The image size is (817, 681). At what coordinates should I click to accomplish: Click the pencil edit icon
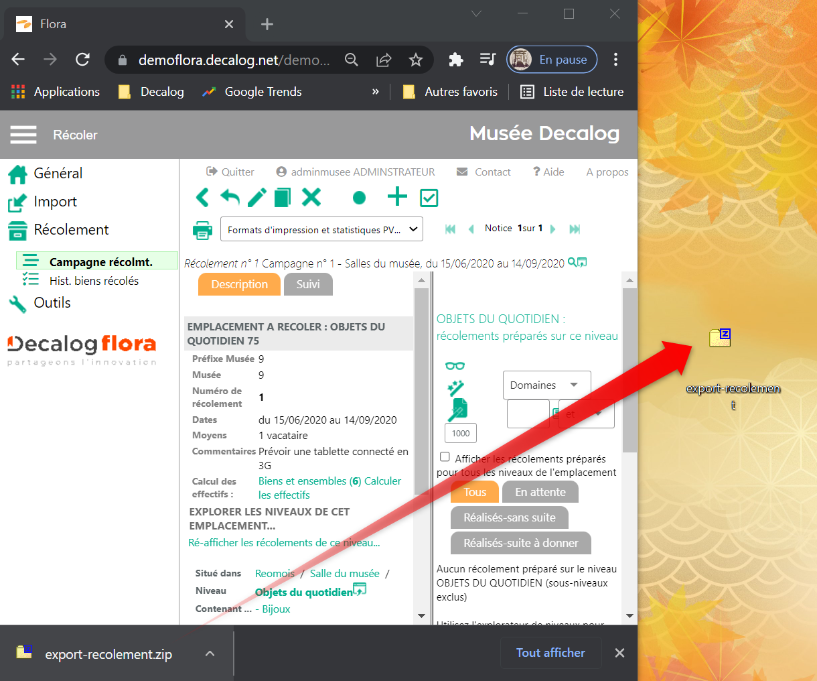pyautogui.click(x=257, y=197)
